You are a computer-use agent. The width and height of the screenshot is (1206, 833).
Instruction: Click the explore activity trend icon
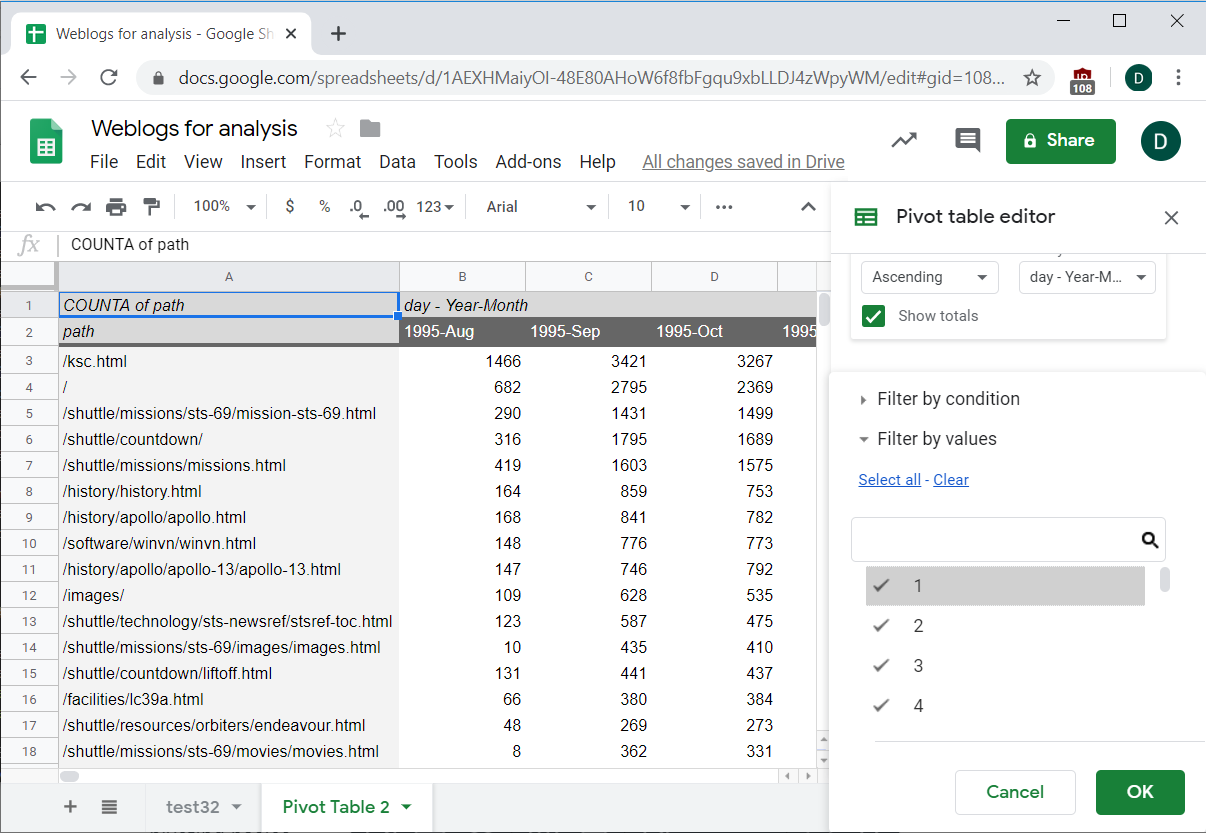pos(904,140)
